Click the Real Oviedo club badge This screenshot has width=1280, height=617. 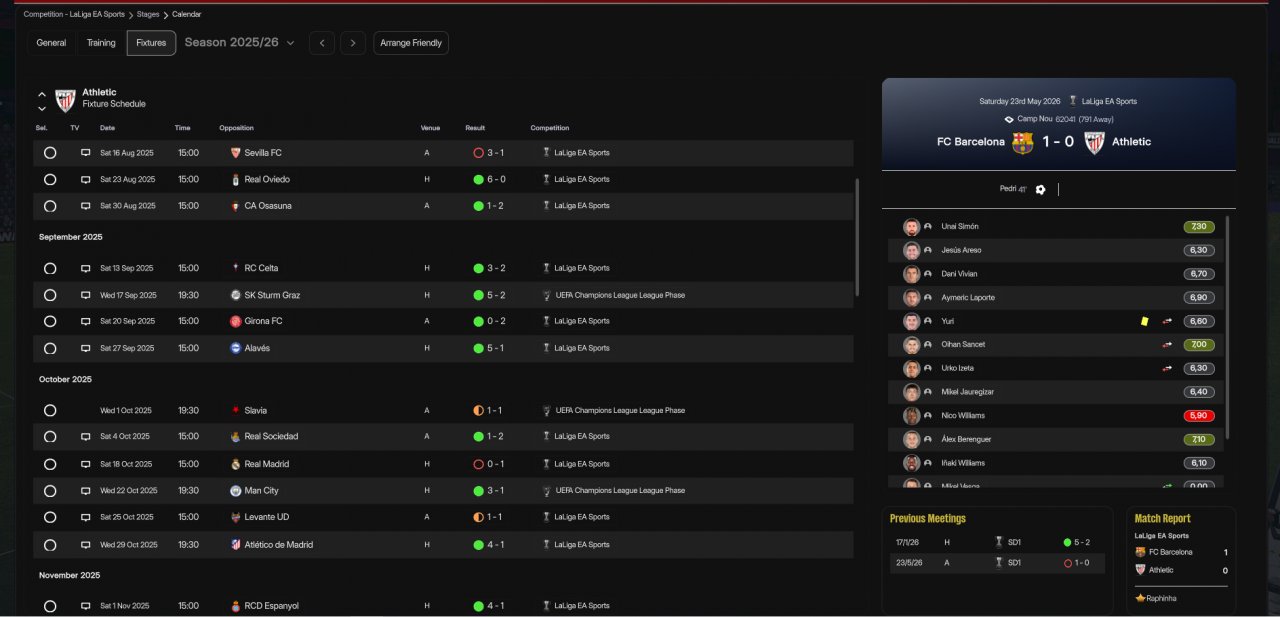235,180
